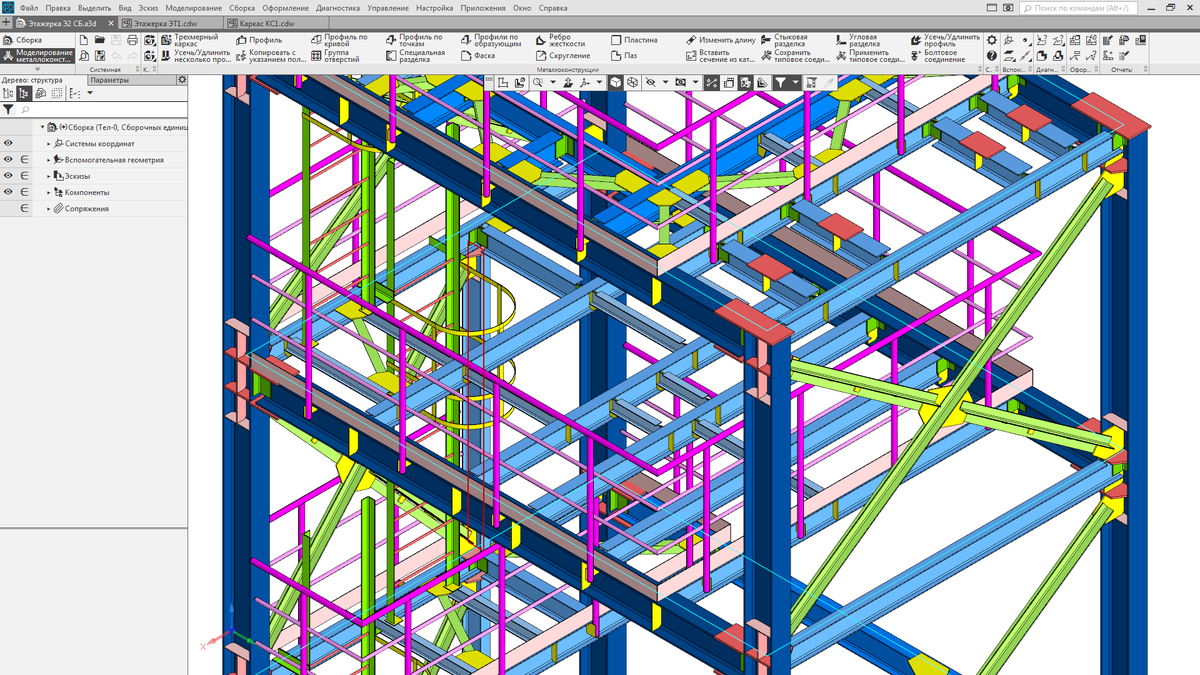
Task: Activate Усечь/Удлинить профиль on the right
Action: [x=945, y=40]
